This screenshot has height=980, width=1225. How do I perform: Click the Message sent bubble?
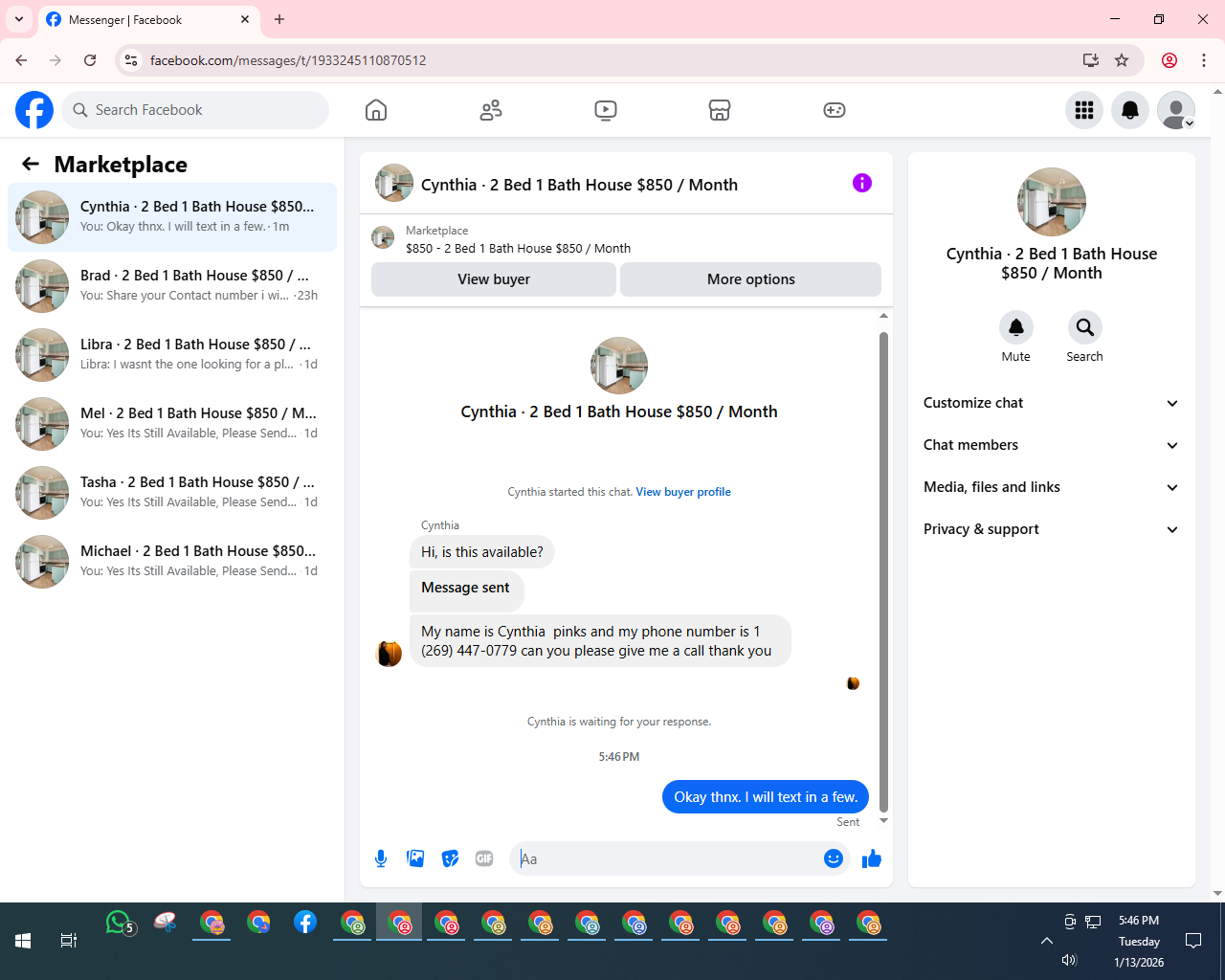click(x=466, y=590)
